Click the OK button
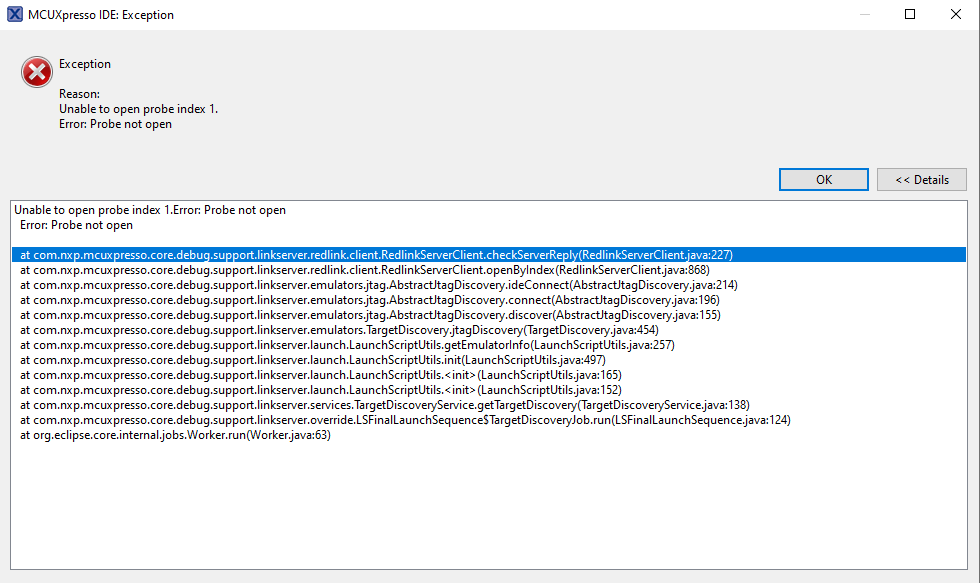Viewport: 980px width, 583px height. click(823, 180)
